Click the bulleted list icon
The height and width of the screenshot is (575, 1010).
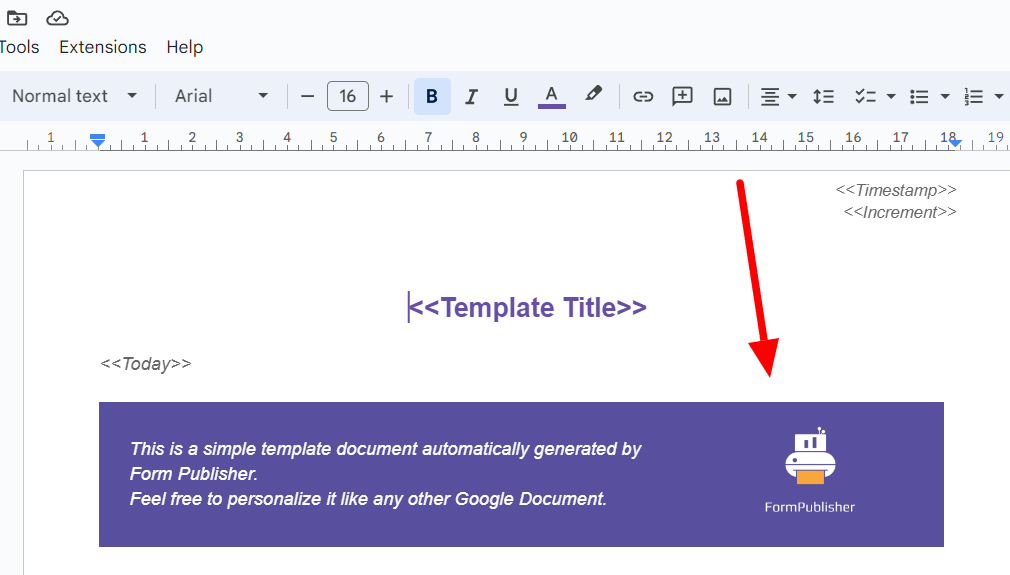[919, 97]
